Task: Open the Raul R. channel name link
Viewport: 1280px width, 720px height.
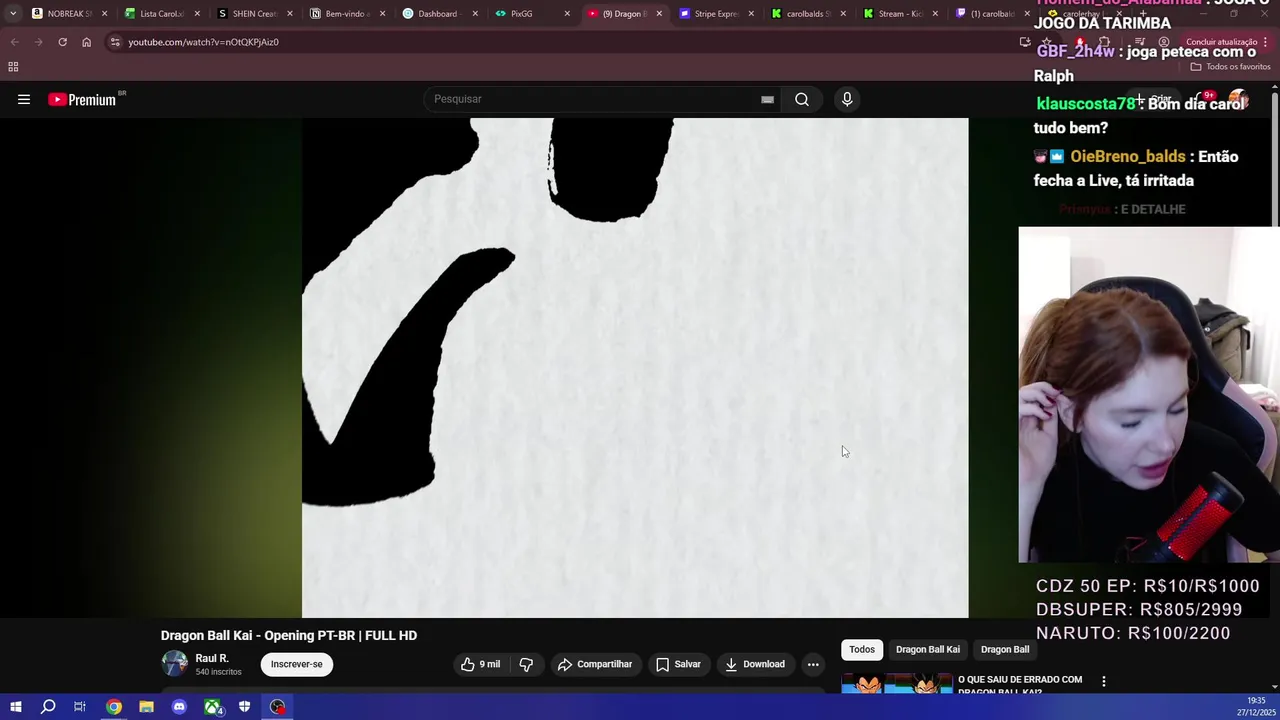Action: pyautogui.click(x=212, y=658)
